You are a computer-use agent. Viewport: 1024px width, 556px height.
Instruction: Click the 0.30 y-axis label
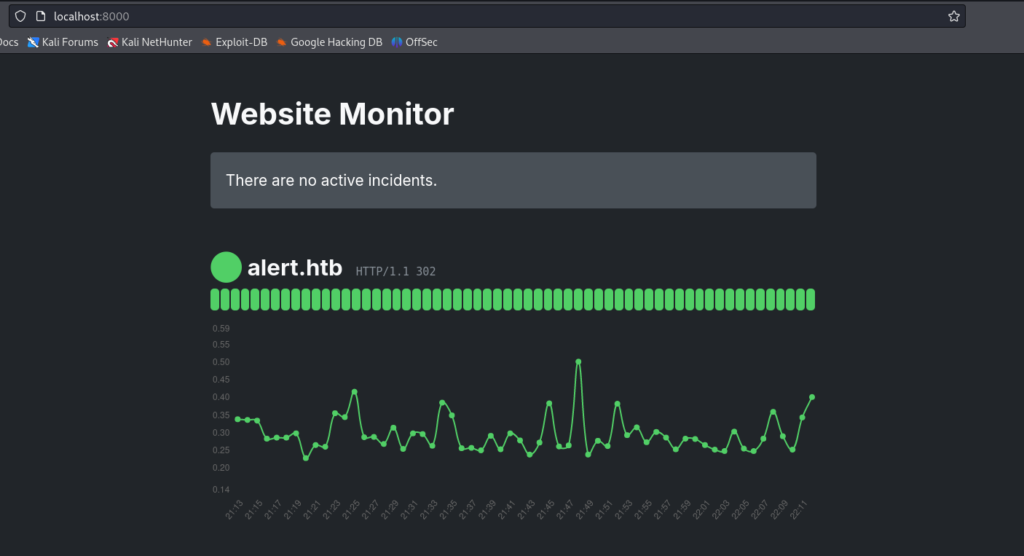221,433
